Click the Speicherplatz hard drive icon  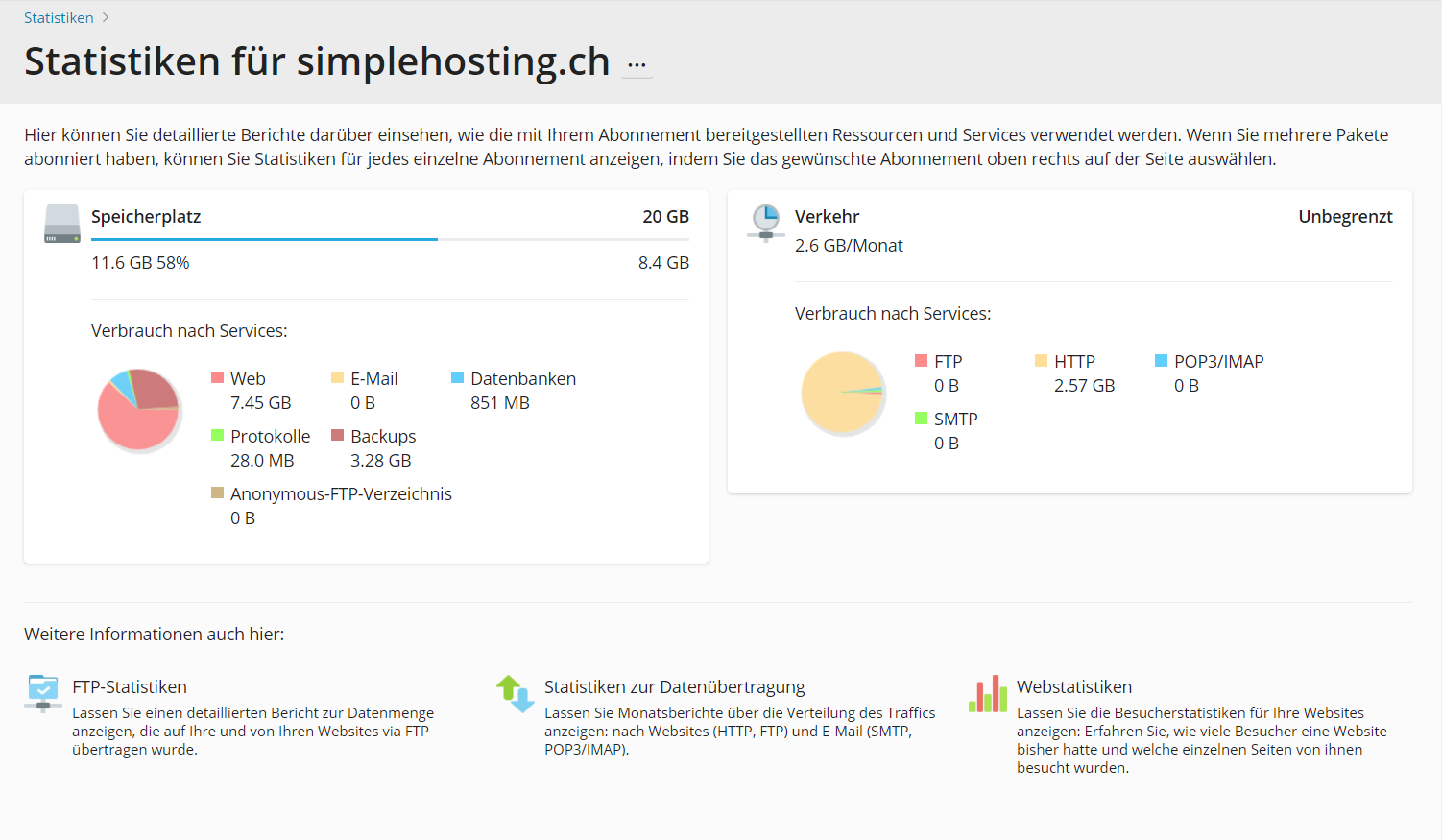pyautogui.click(x=61, y=223)
